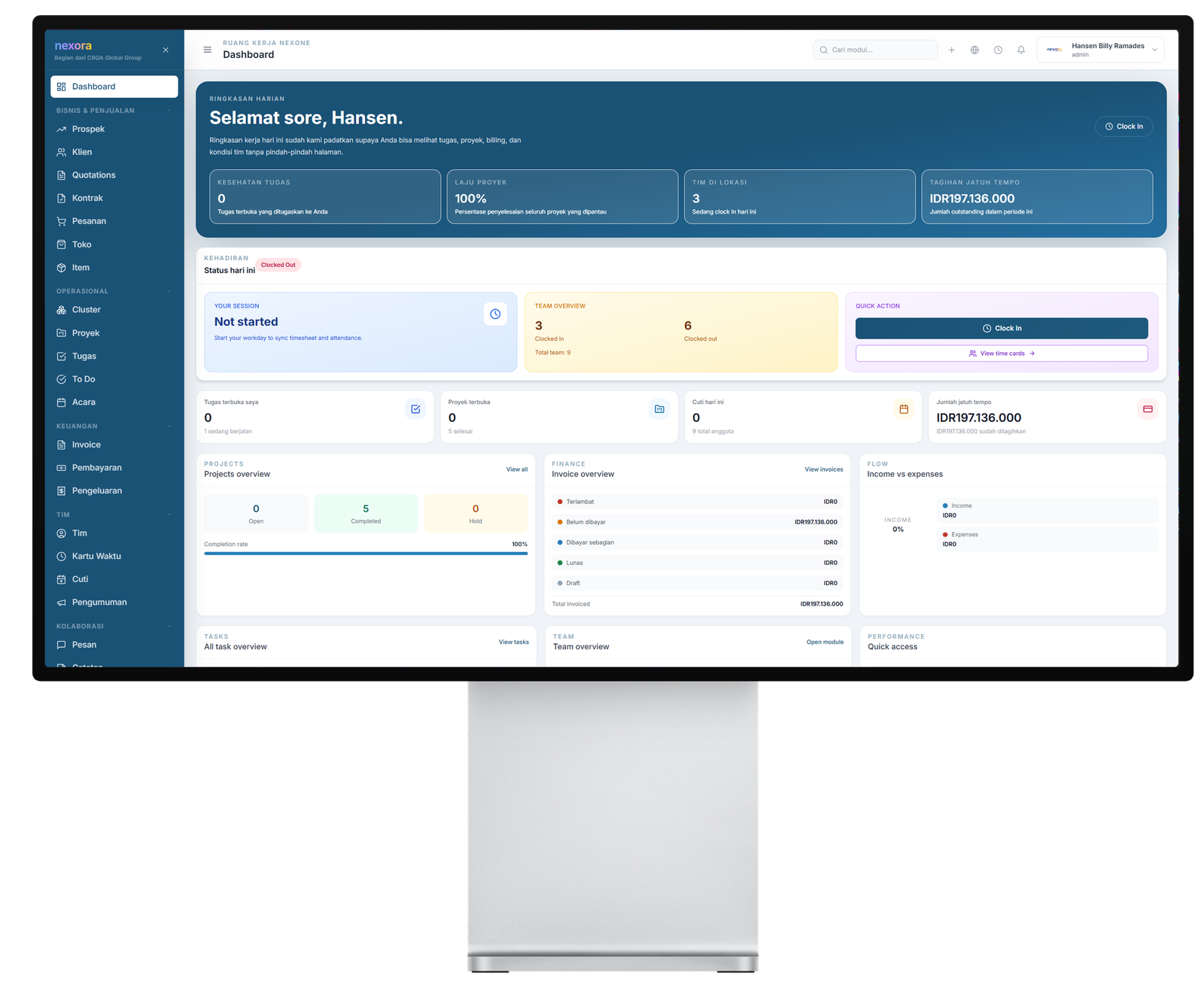Click the clock icon in Your Session card
The image size is (1204, 981).
[495, 314]
